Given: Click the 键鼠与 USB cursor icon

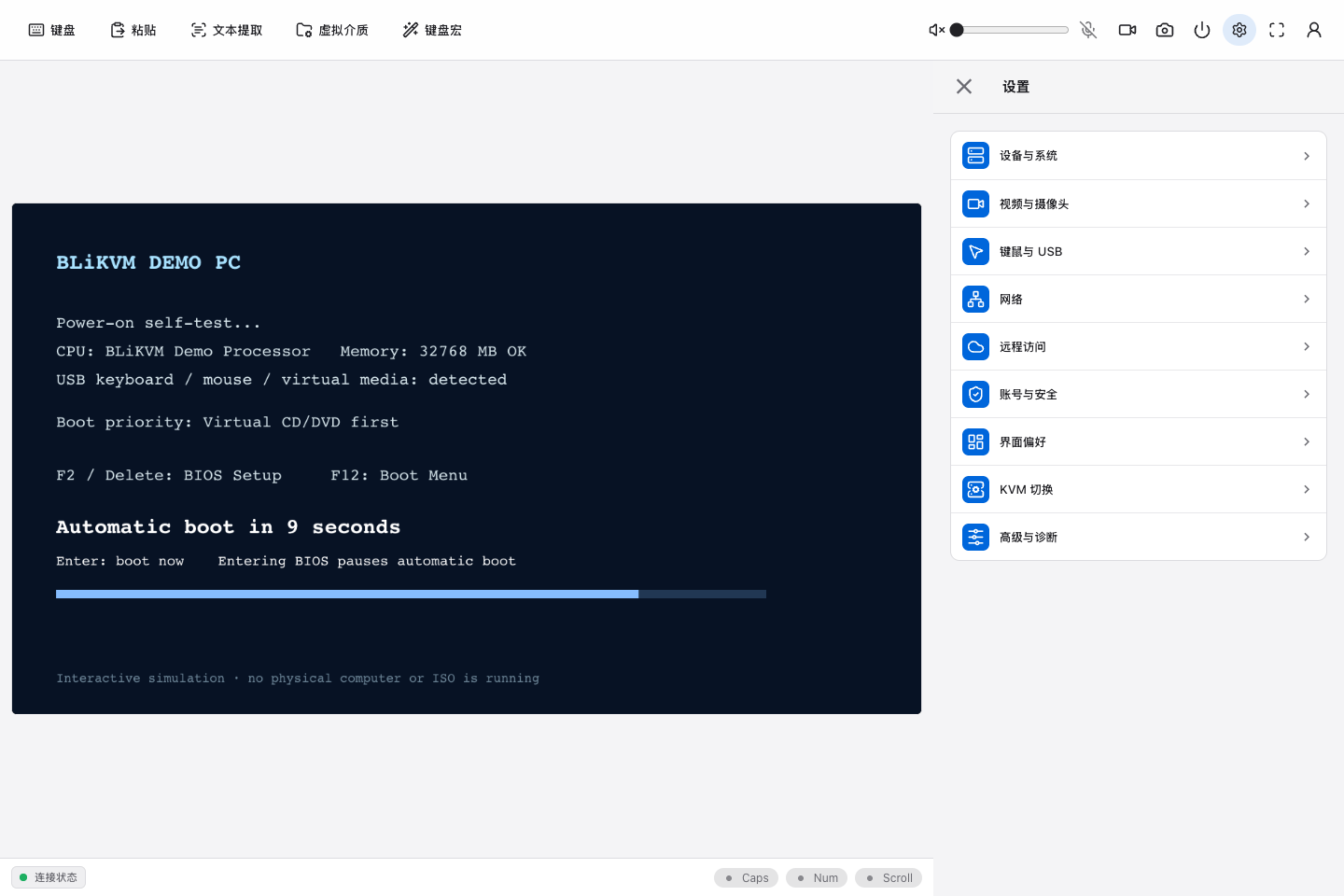Looking at the screenshot, I should (x=975, y=251).
